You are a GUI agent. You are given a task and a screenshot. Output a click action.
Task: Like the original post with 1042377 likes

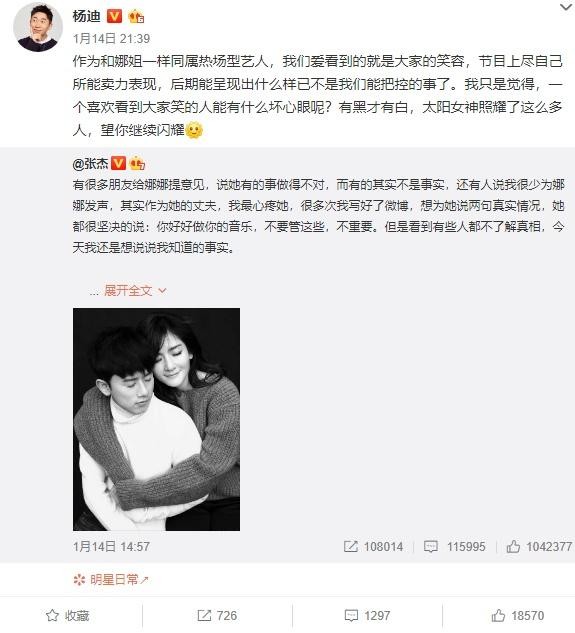coord(539,547)
